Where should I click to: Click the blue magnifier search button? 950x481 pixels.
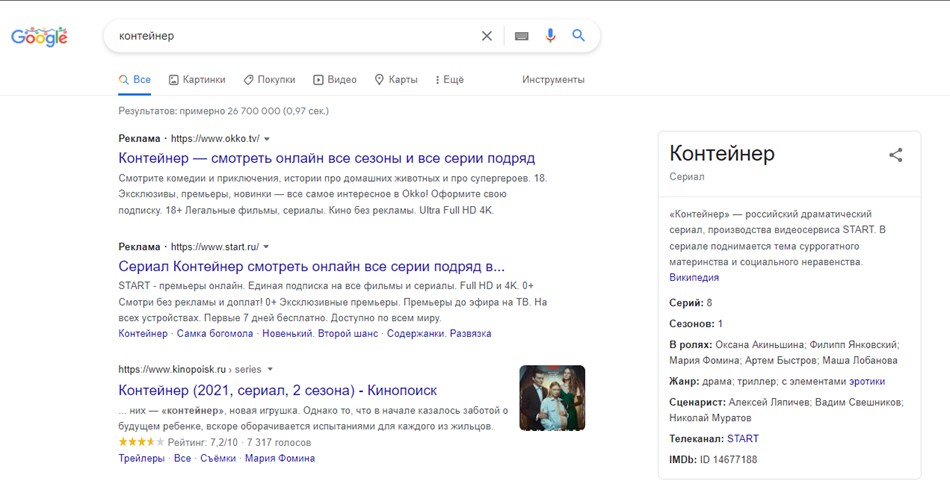coord(579,36)
